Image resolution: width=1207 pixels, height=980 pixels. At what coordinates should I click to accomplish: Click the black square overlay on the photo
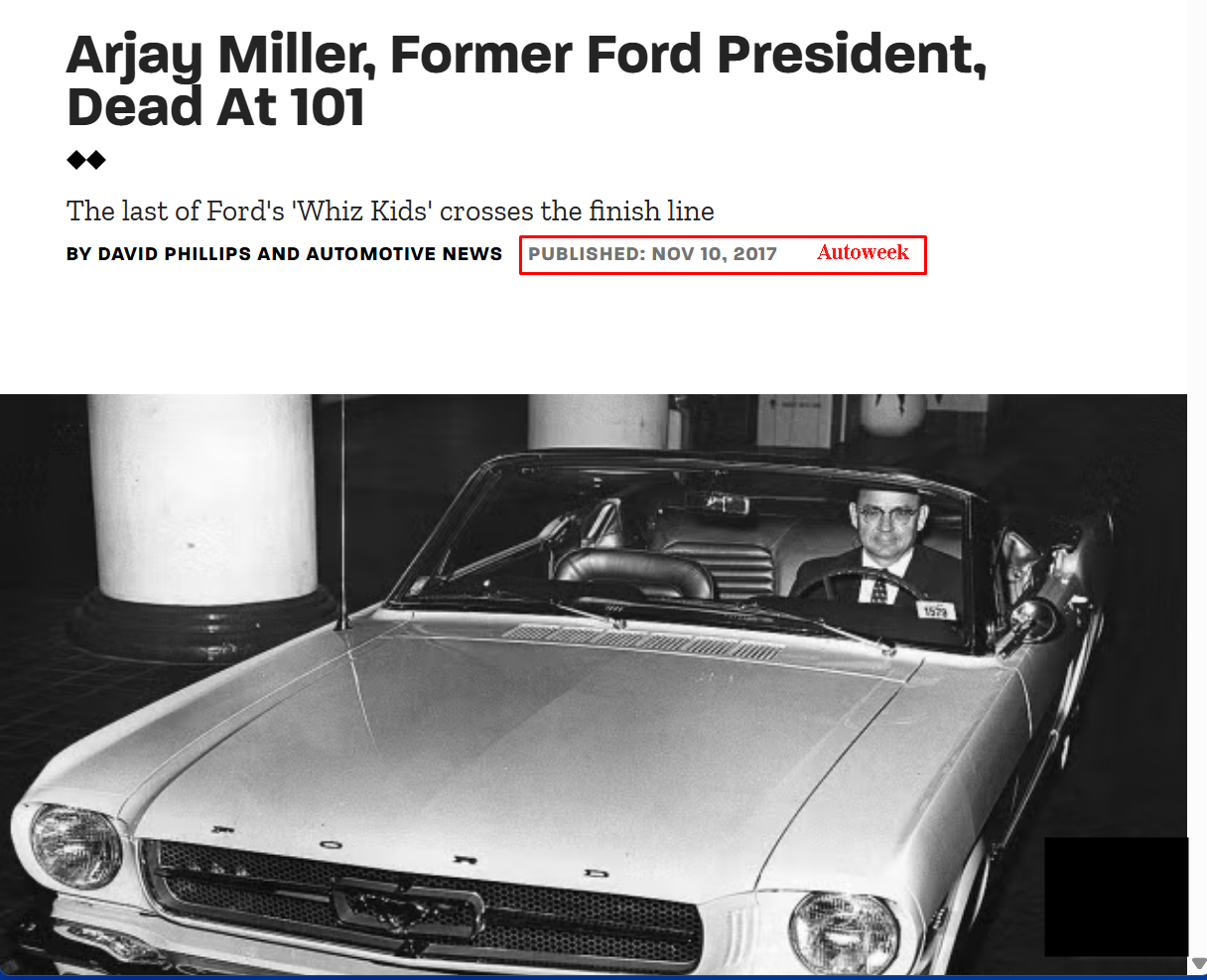tap(1116, 897)
